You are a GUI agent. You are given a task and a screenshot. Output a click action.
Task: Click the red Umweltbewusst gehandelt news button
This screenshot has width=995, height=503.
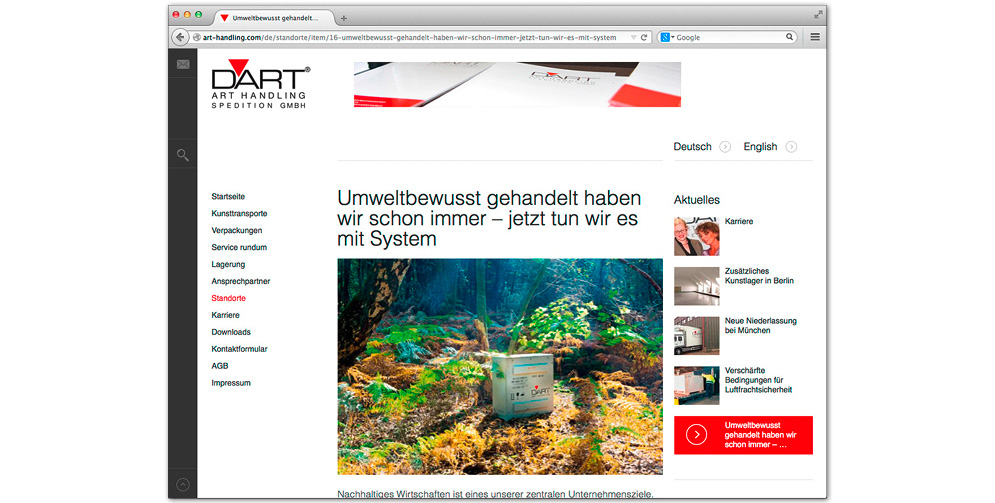[743, 435]
